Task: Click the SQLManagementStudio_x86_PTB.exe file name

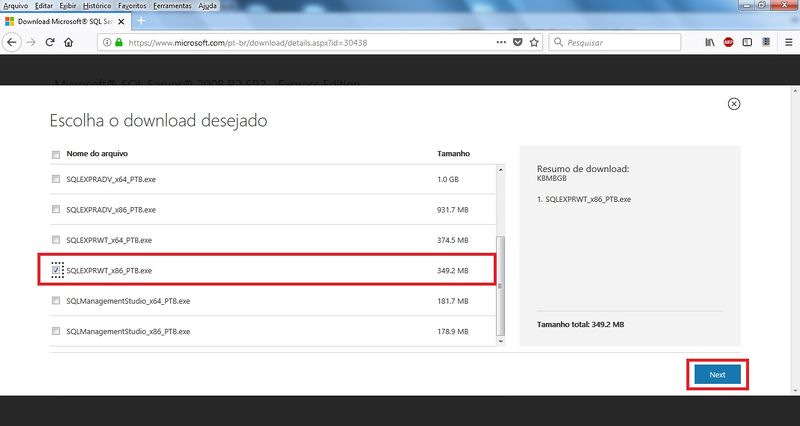Action: [x=128, y=331]
